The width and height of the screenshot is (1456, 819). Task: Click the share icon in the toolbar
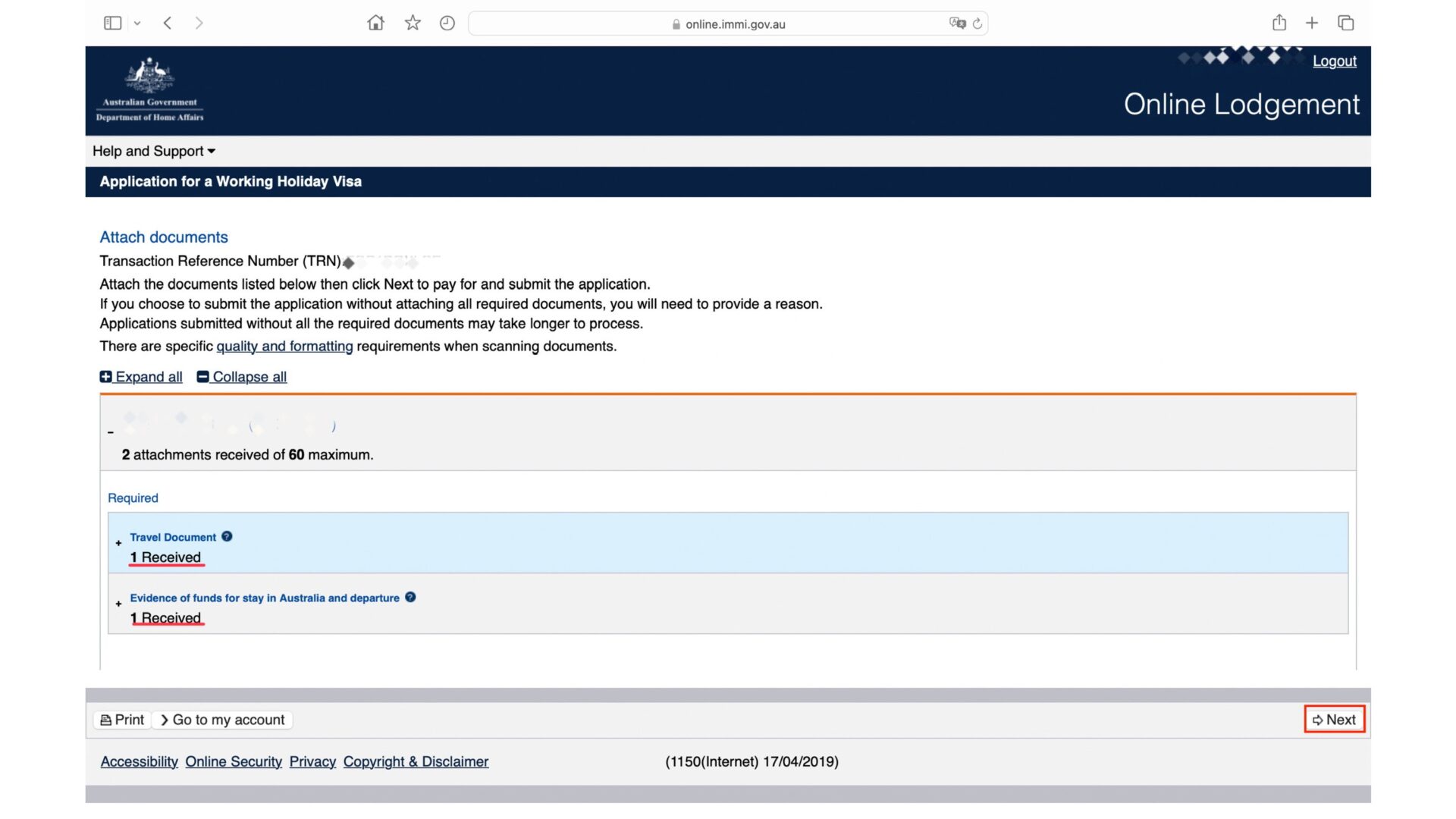click(x=1279, y=23)
